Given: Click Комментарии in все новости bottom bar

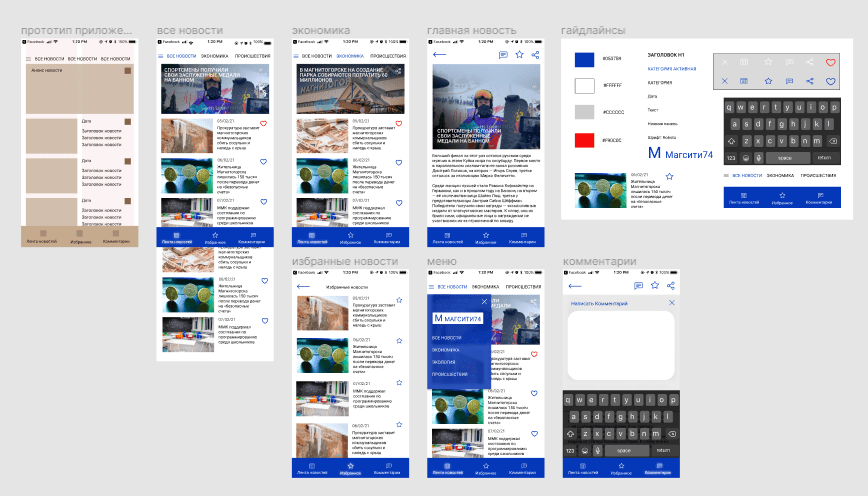Looking at the screenshot, I should [251, 240].
